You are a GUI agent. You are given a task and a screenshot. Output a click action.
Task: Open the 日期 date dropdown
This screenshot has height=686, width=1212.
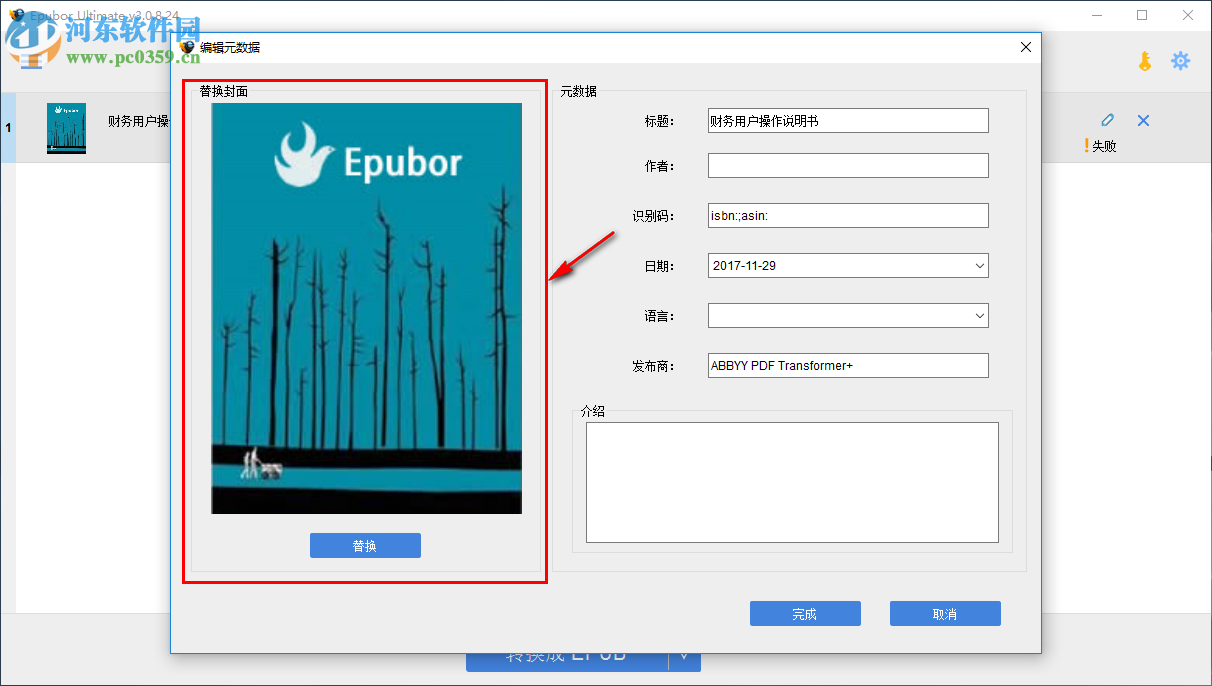tap(978, 265)
